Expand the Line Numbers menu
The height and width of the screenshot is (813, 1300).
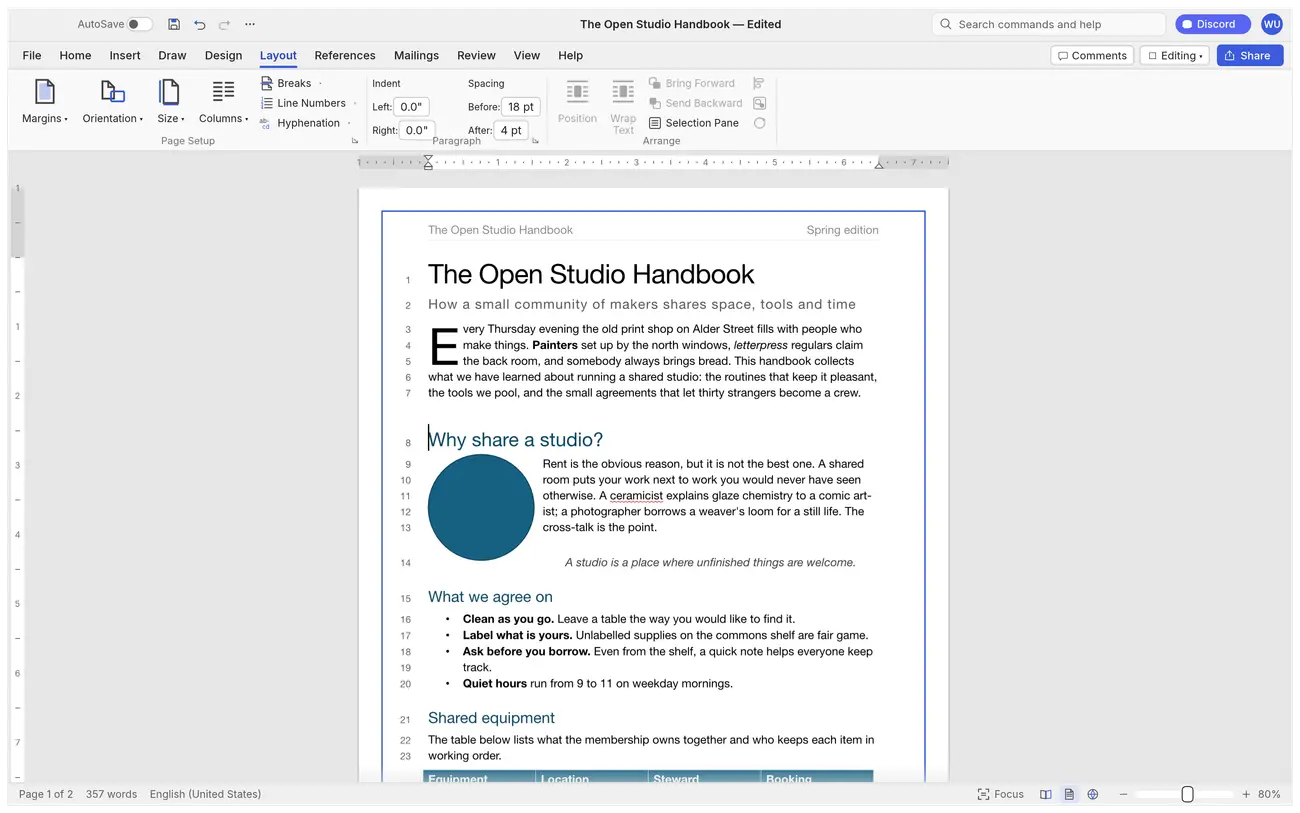[x=308, y=103]
